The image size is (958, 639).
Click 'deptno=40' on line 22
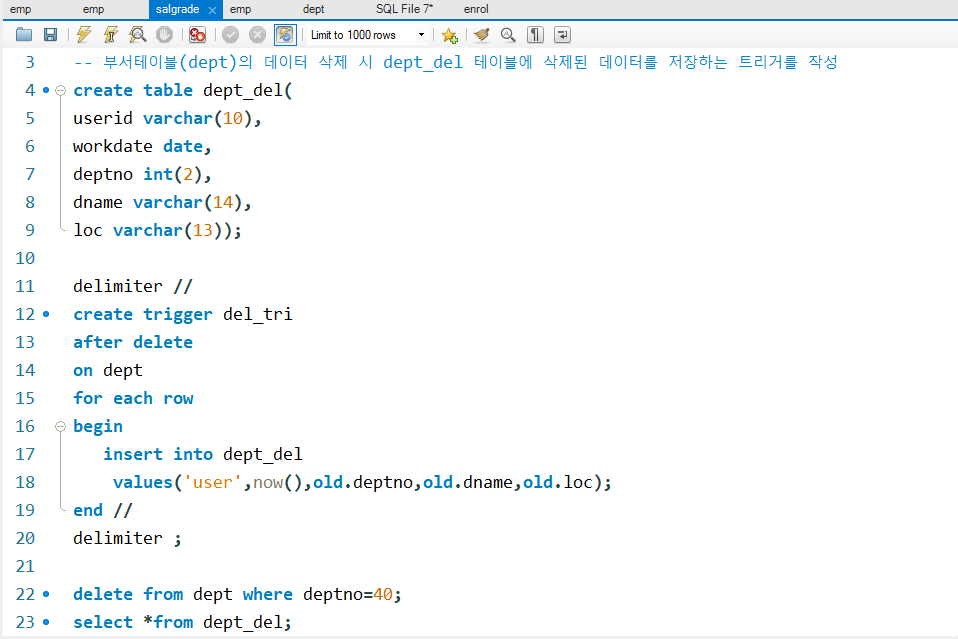348,594
